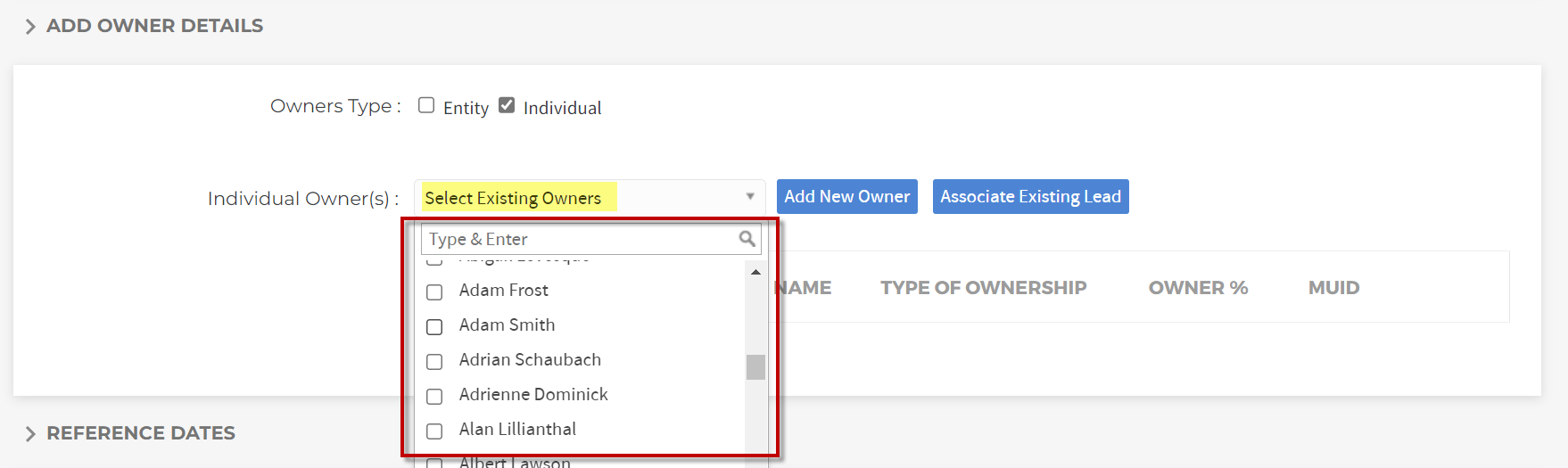
Task: Expand the Reference Dates section chevron
Action: [30, 434]
